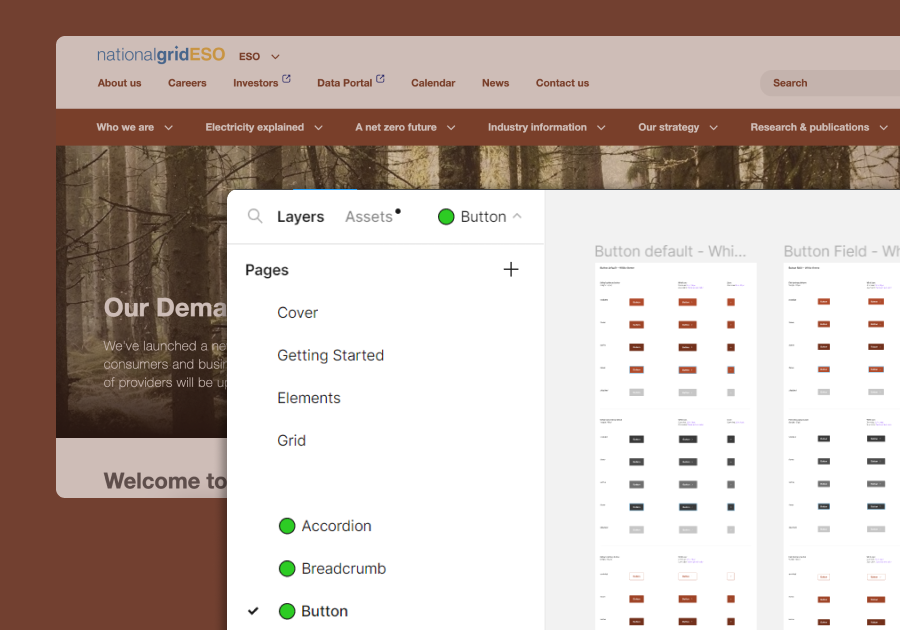Viewport: 900px width, 630px height.
Task: Click the nationalgridESO logo
Action: click(x=161, y=55)
